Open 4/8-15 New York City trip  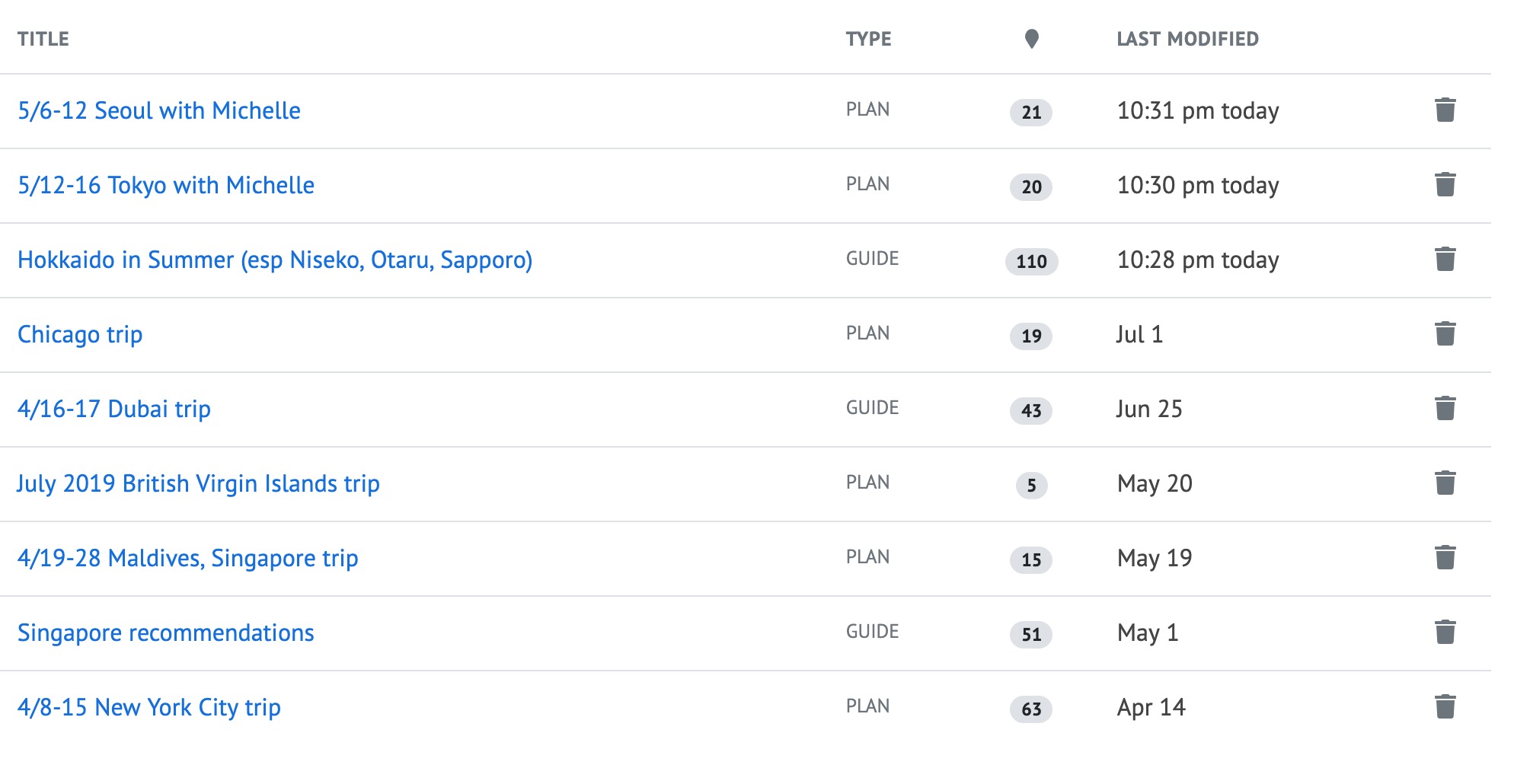(149, 708)
